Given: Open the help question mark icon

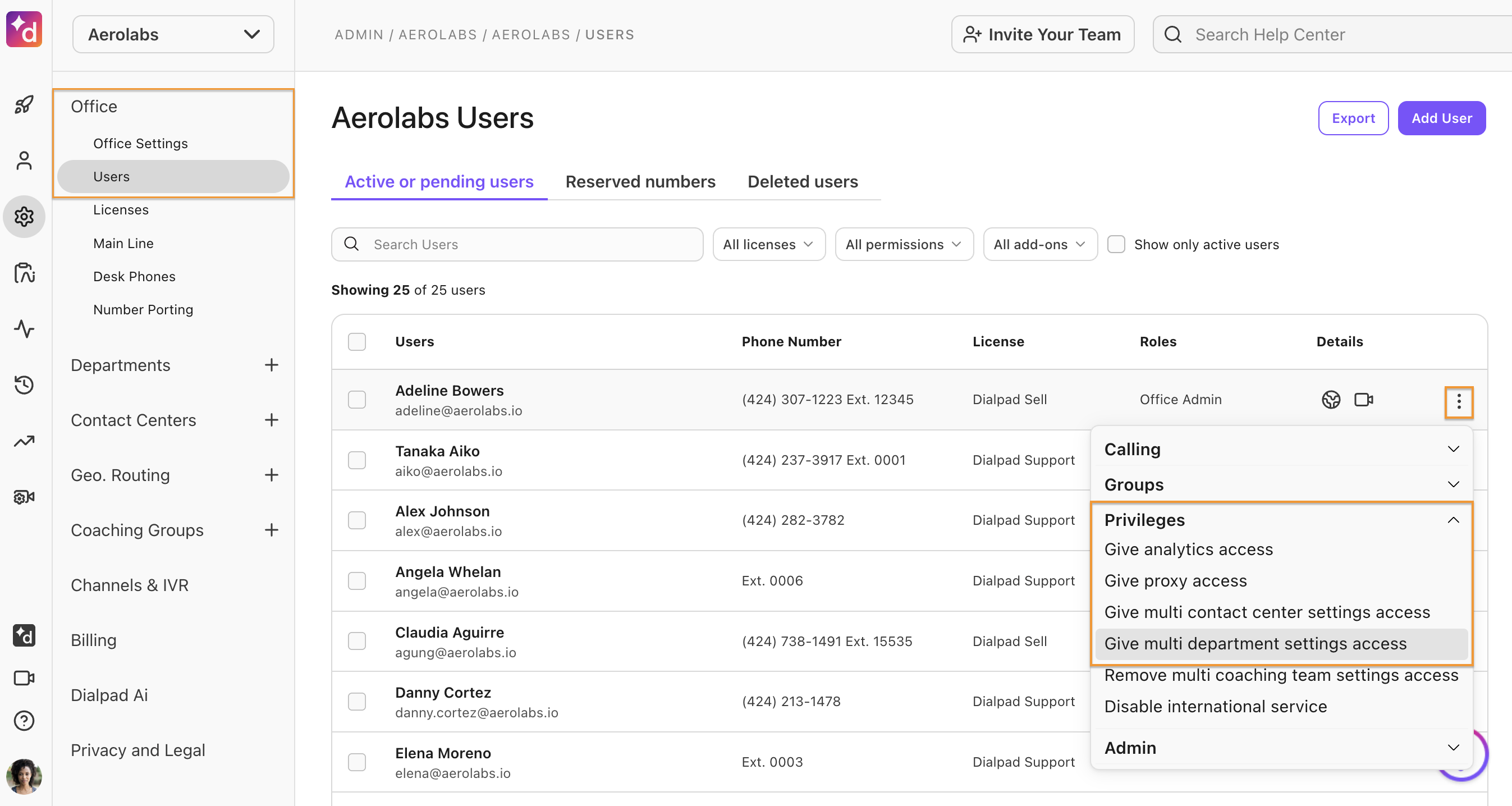Looking at the screenshot, I should 24,720.
